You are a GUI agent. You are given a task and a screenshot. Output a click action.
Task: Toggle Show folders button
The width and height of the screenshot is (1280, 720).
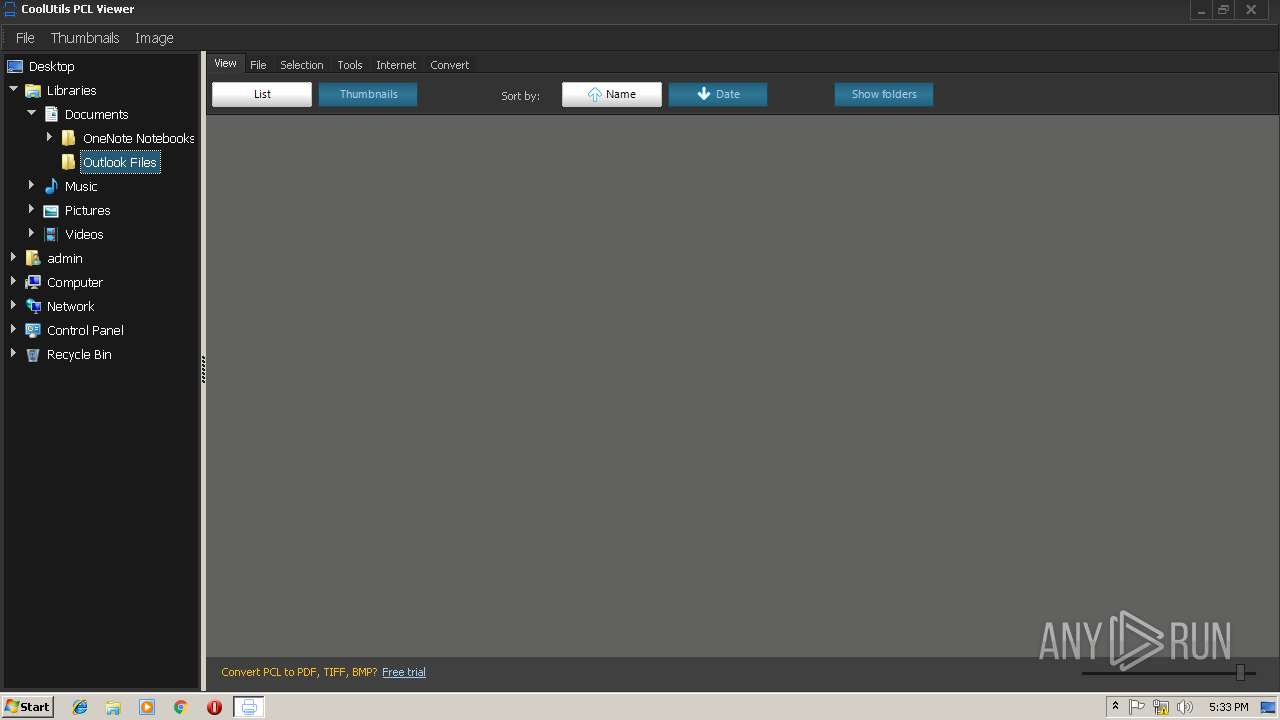point(884,94)
